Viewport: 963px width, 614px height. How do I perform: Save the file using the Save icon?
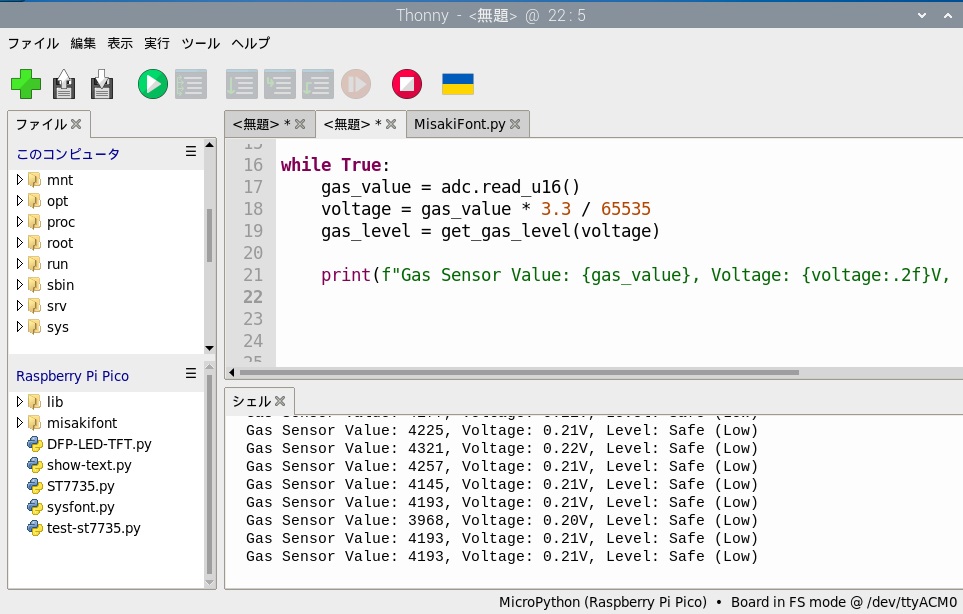coord(102,84)
